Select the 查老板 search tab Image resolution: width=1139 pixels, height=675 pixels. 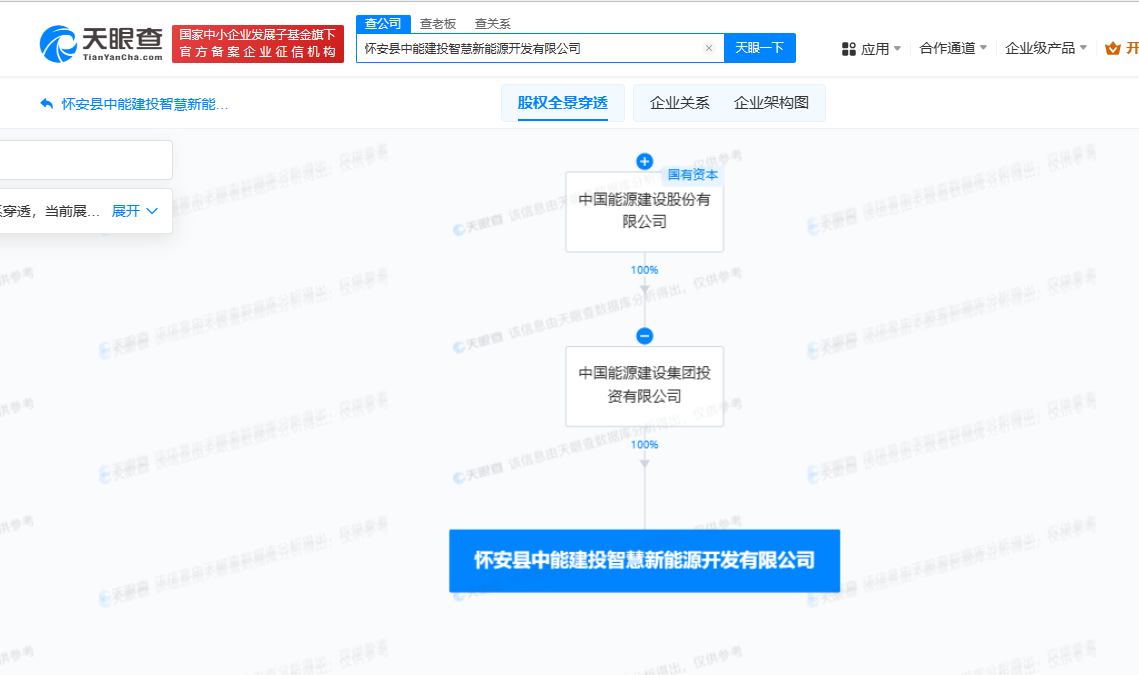438,24
